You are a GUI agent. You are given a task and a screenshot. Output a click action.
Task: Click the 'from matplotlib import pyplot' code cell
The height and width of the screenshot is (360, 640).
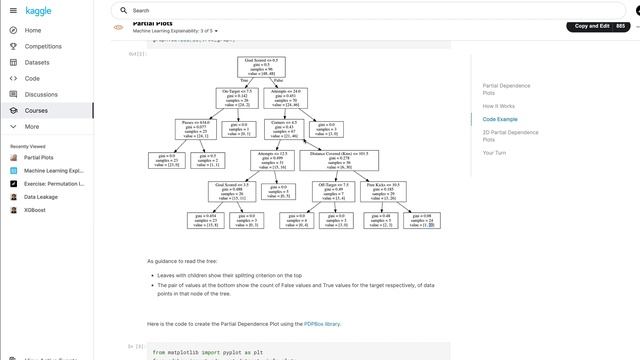[x=298, y=351]
